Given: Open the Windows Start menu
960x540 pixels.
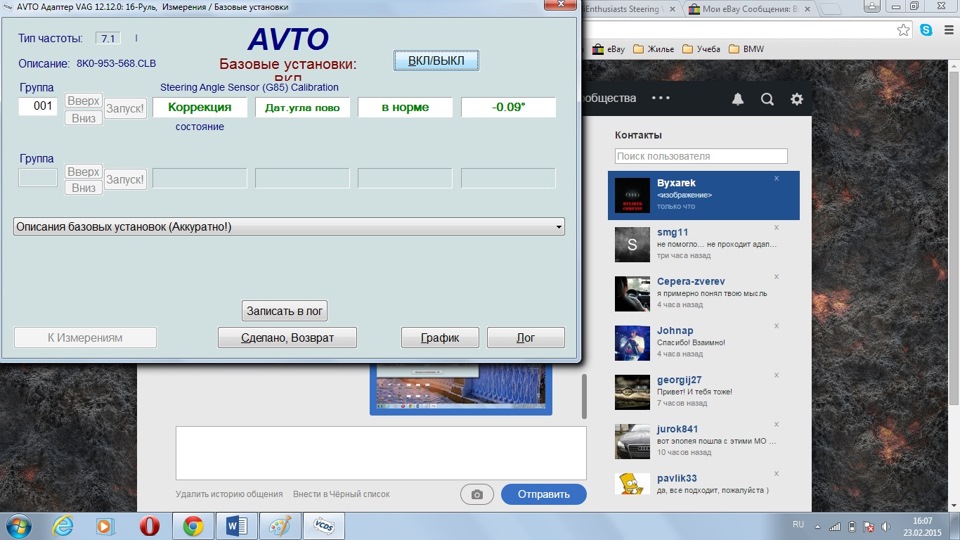Looking at the screenshot, I should (x=18, y=526).
